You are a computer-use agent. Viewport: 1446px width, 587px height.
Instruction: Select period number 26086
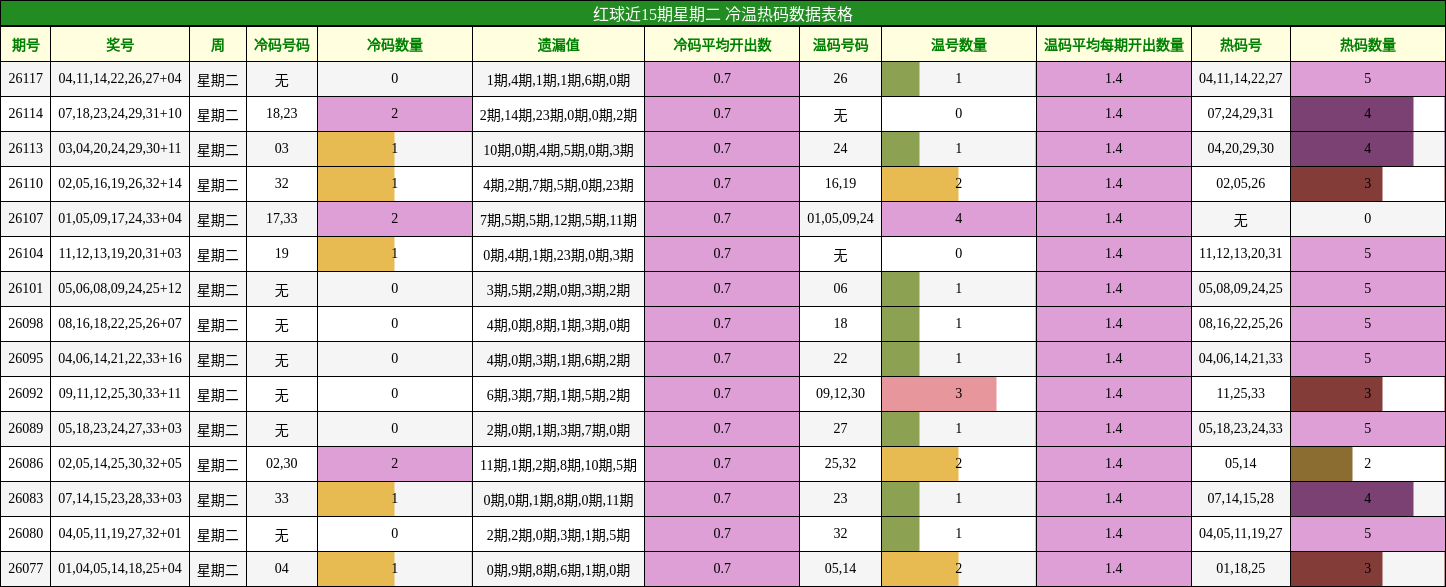[26, 464]
